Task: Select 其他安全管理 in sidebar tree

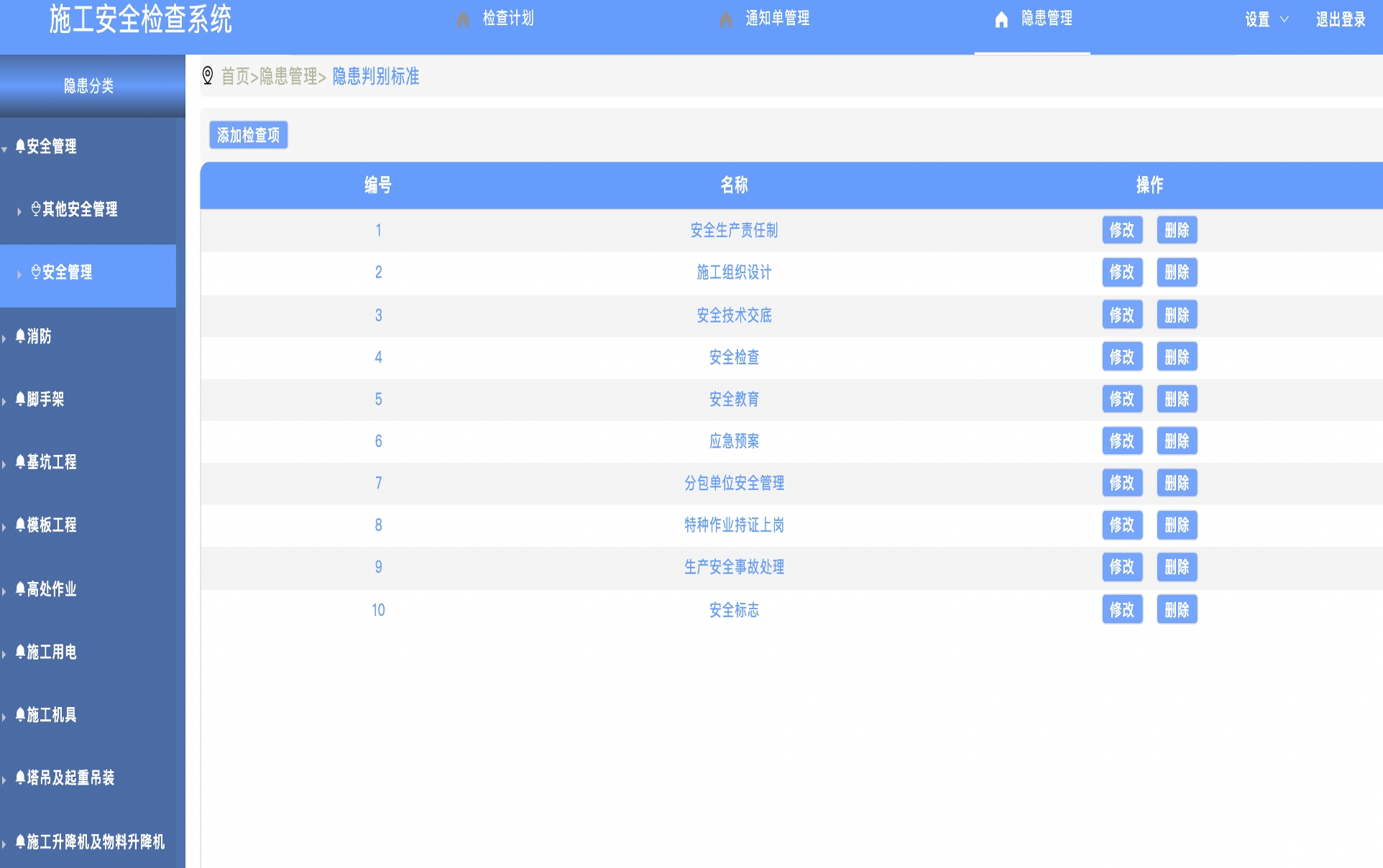Action: pos(80,209)
